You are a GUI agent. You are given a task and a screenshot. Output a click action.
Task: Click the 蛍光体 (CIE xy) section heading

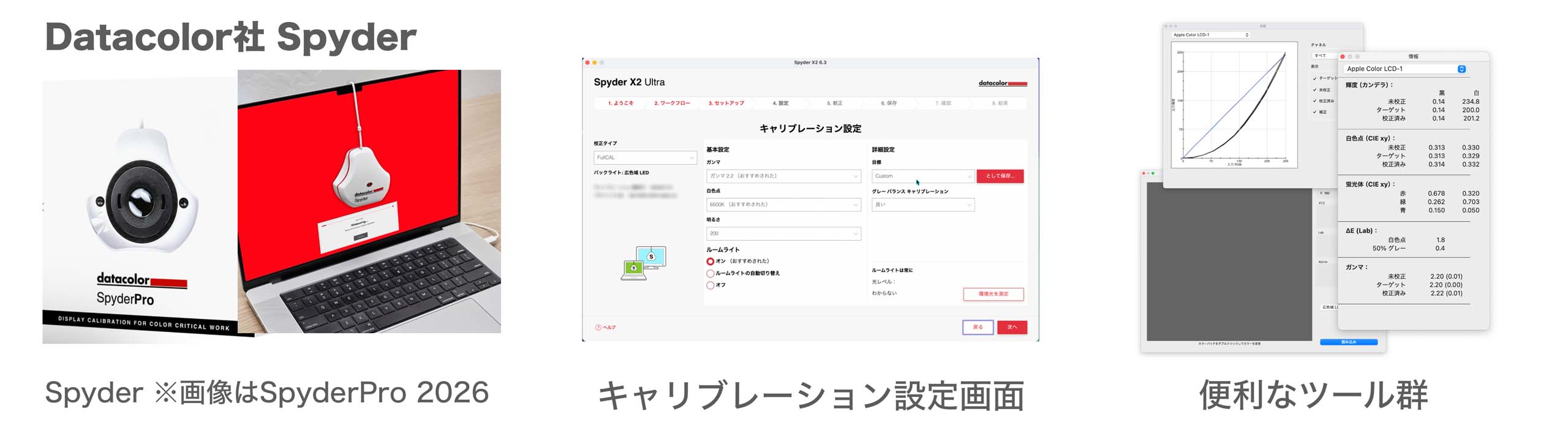point(1370,184)
